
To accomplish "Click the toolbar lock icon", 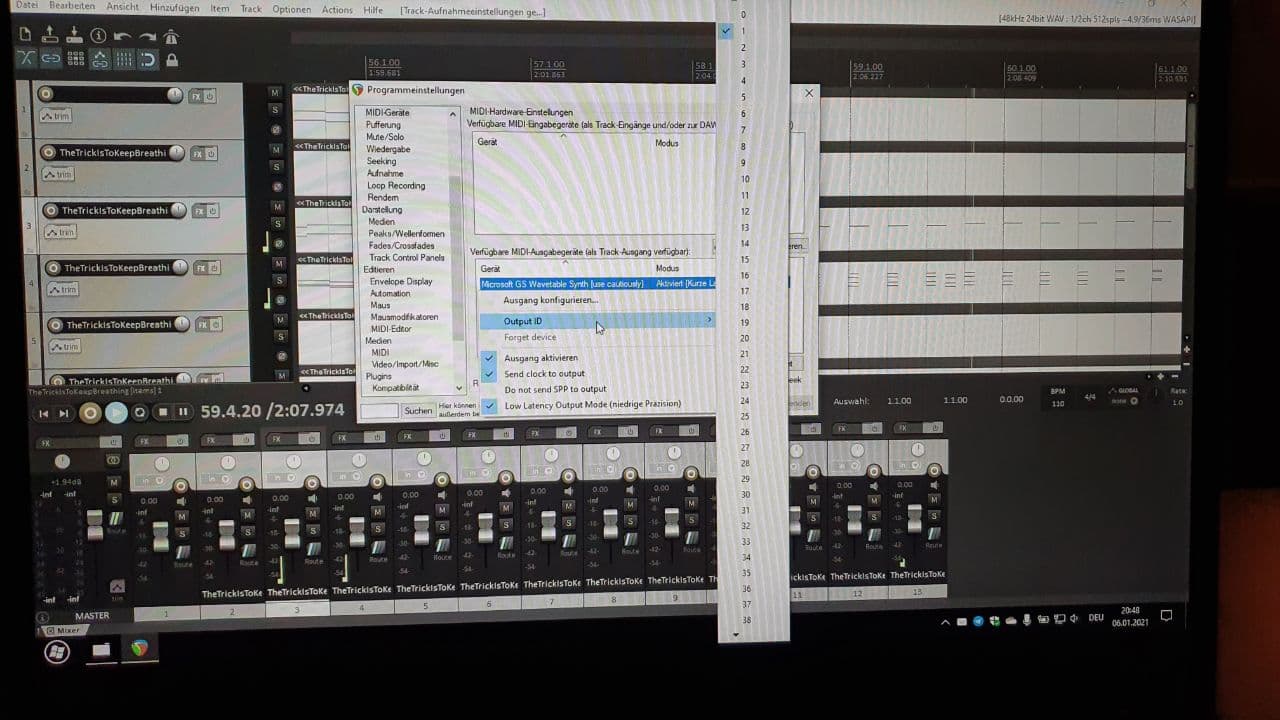I will (172, 60).
